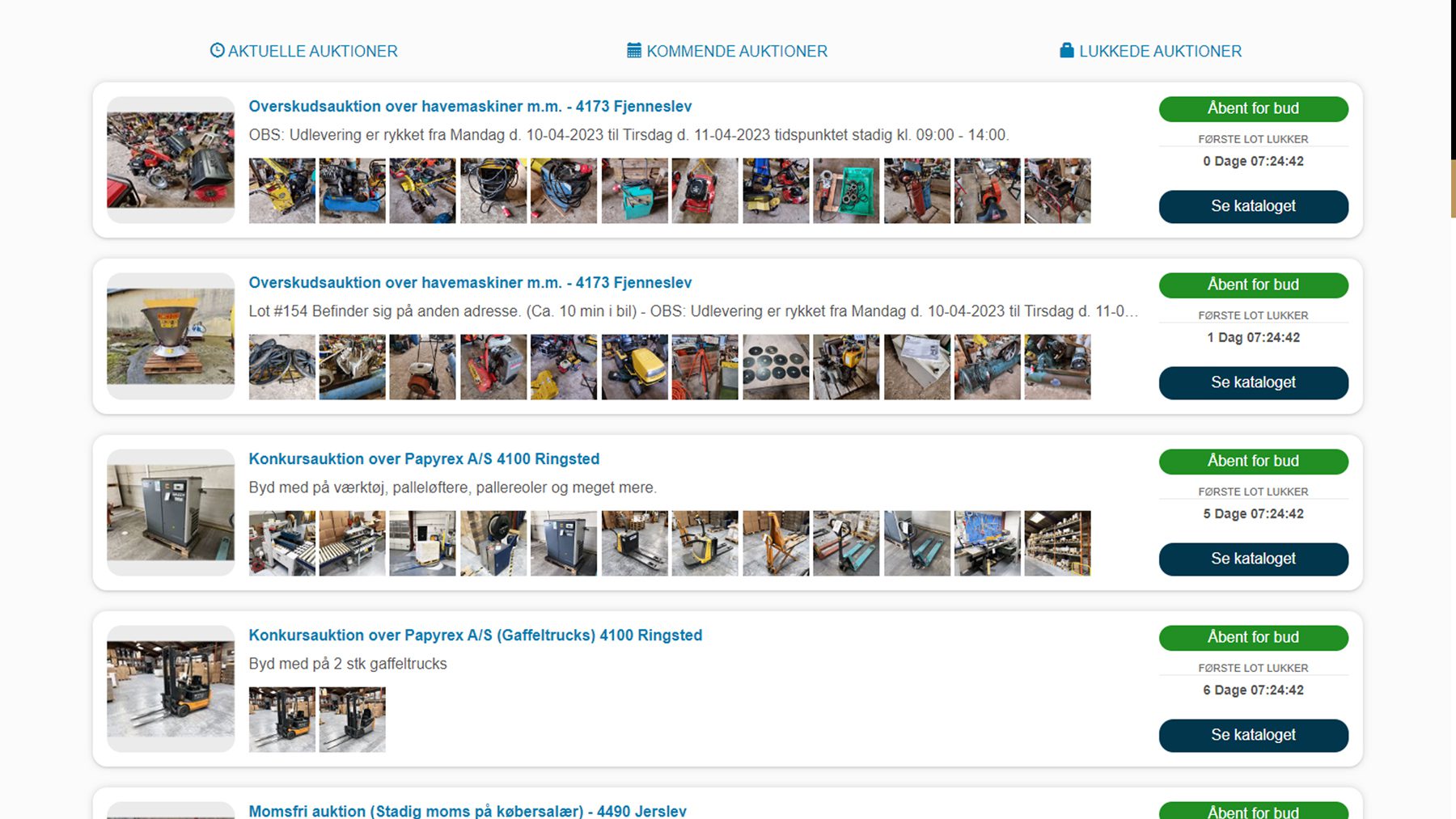The image size is (1456, 819).
Task: Open first Overskudsauktion over havemaskiner title link
Action: 470,106
